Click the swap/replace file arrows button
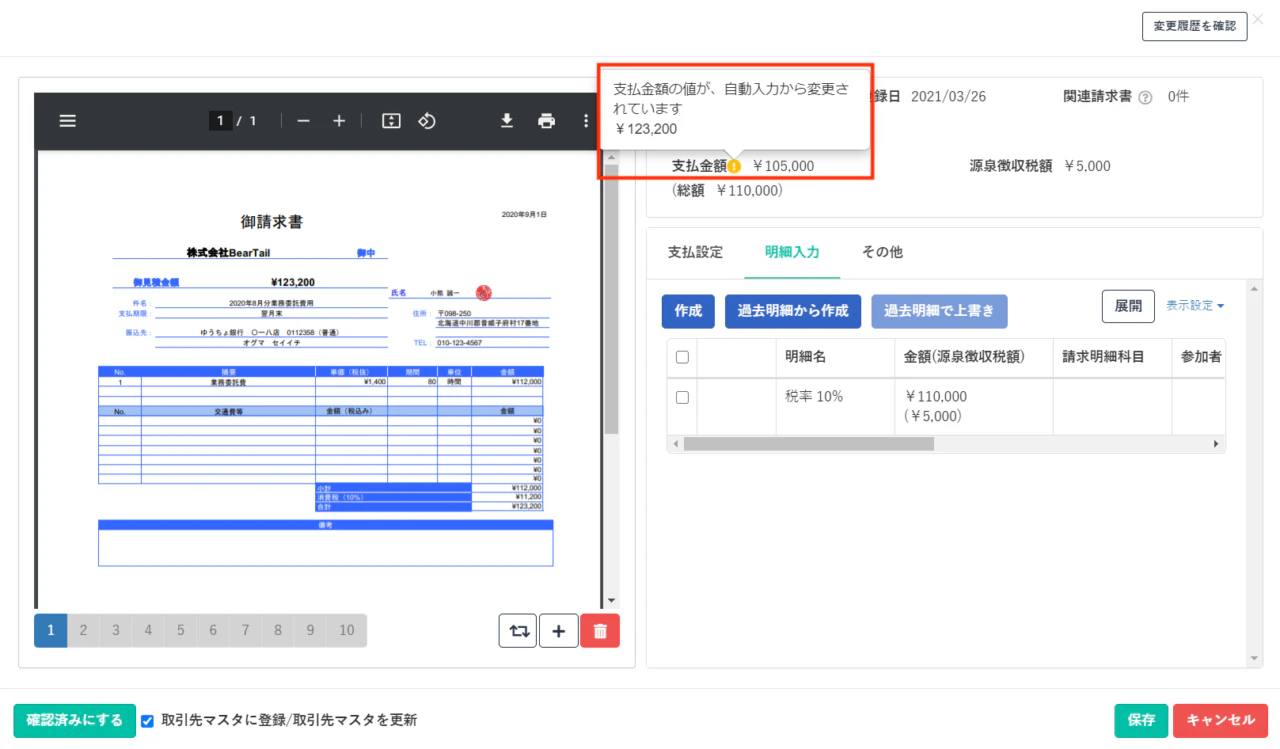The image size is (1280, 749). click(517, 631)
